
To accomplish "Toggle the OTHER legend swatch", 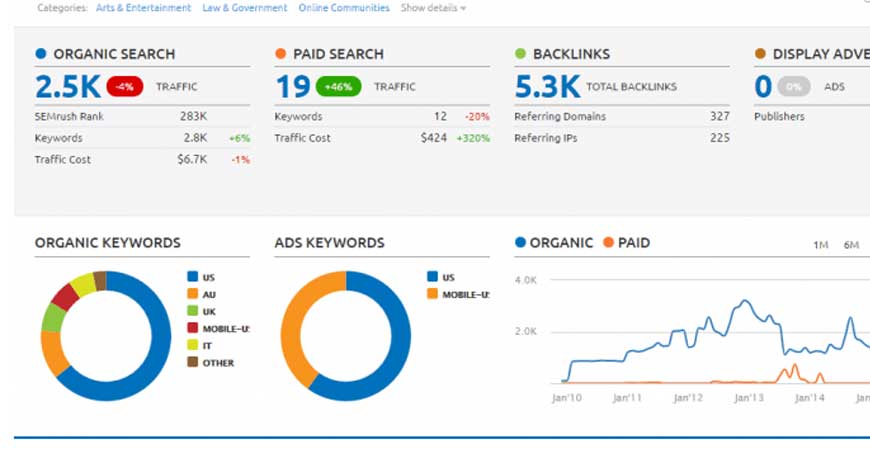I will (193, 363).
